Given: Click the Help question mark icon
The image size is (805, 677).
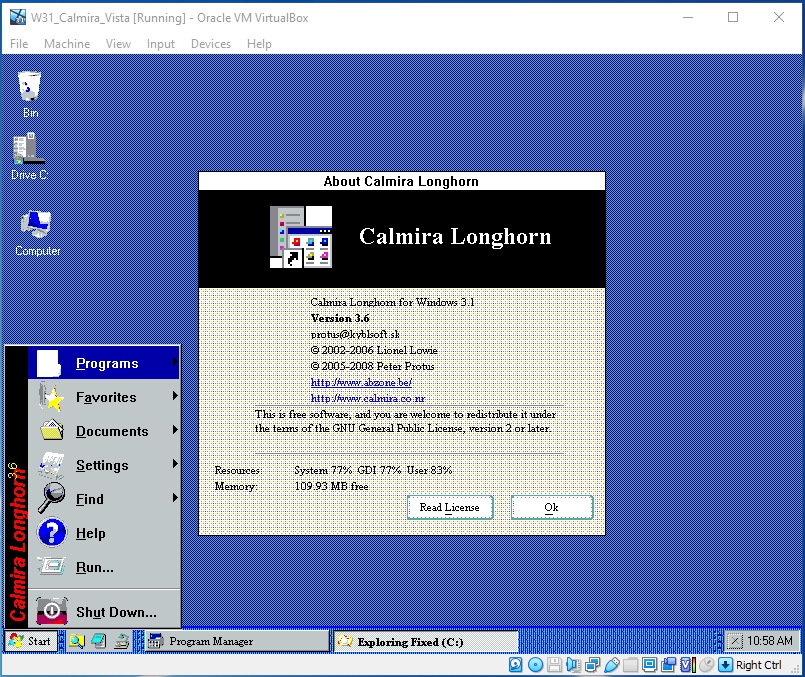Looking at the screenshot, I should pos(51,532).
